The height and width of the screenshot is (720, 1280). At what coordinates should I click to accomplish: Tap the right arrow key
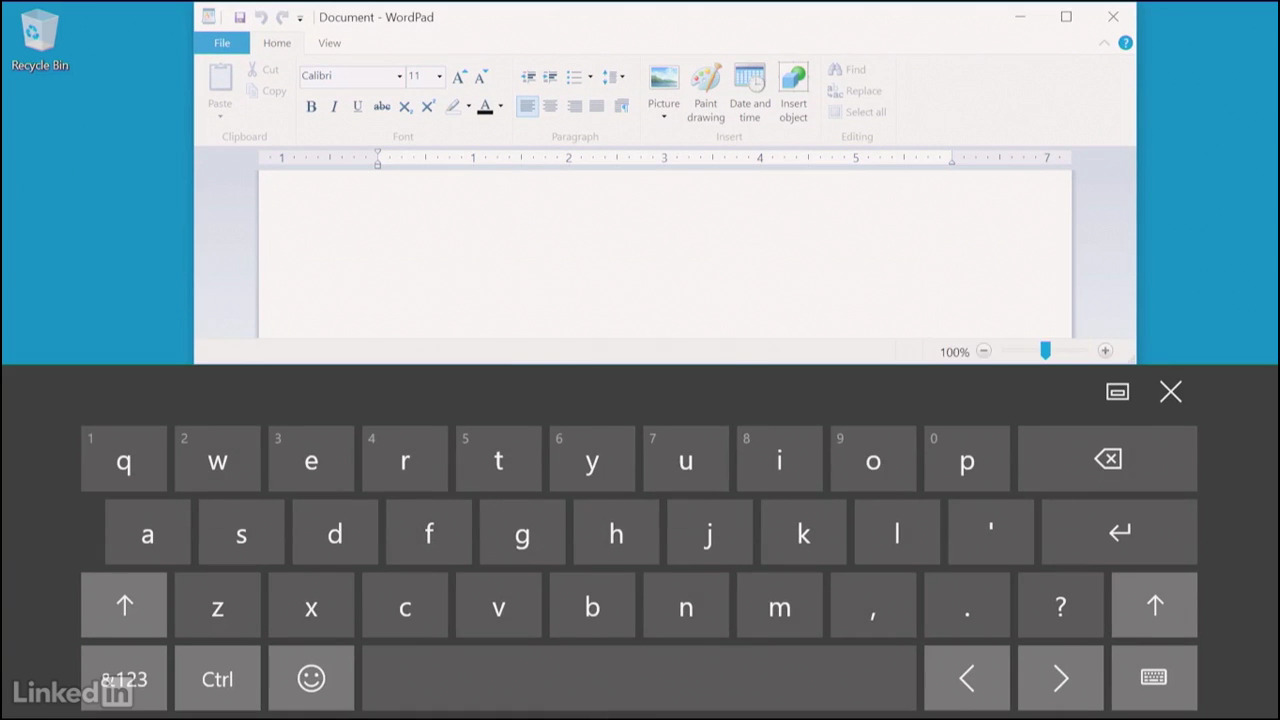click(1060, 678)
